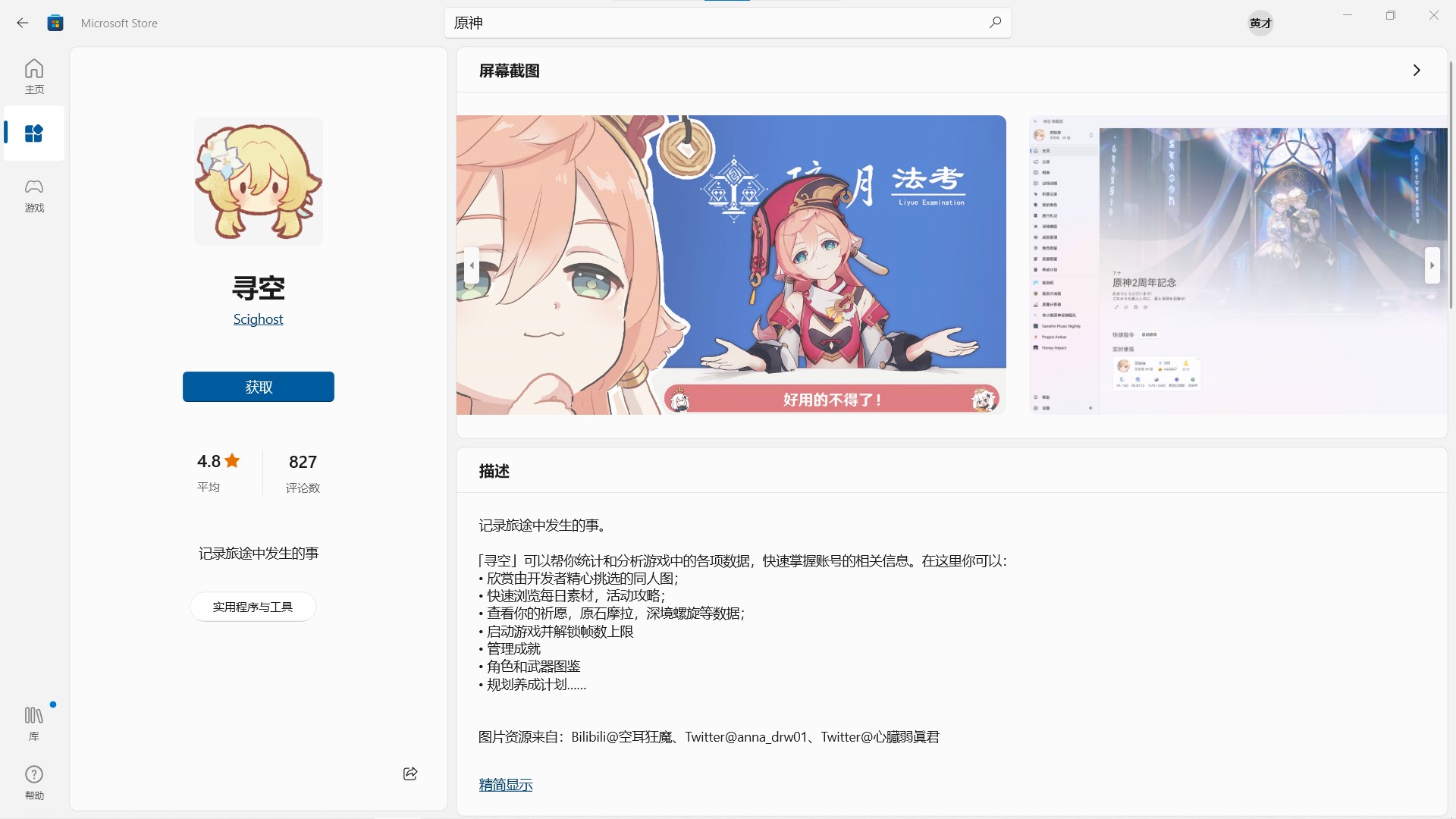
Task: Open the 游戏 games section
Action: pyautogui.click(x=34, y=196)
